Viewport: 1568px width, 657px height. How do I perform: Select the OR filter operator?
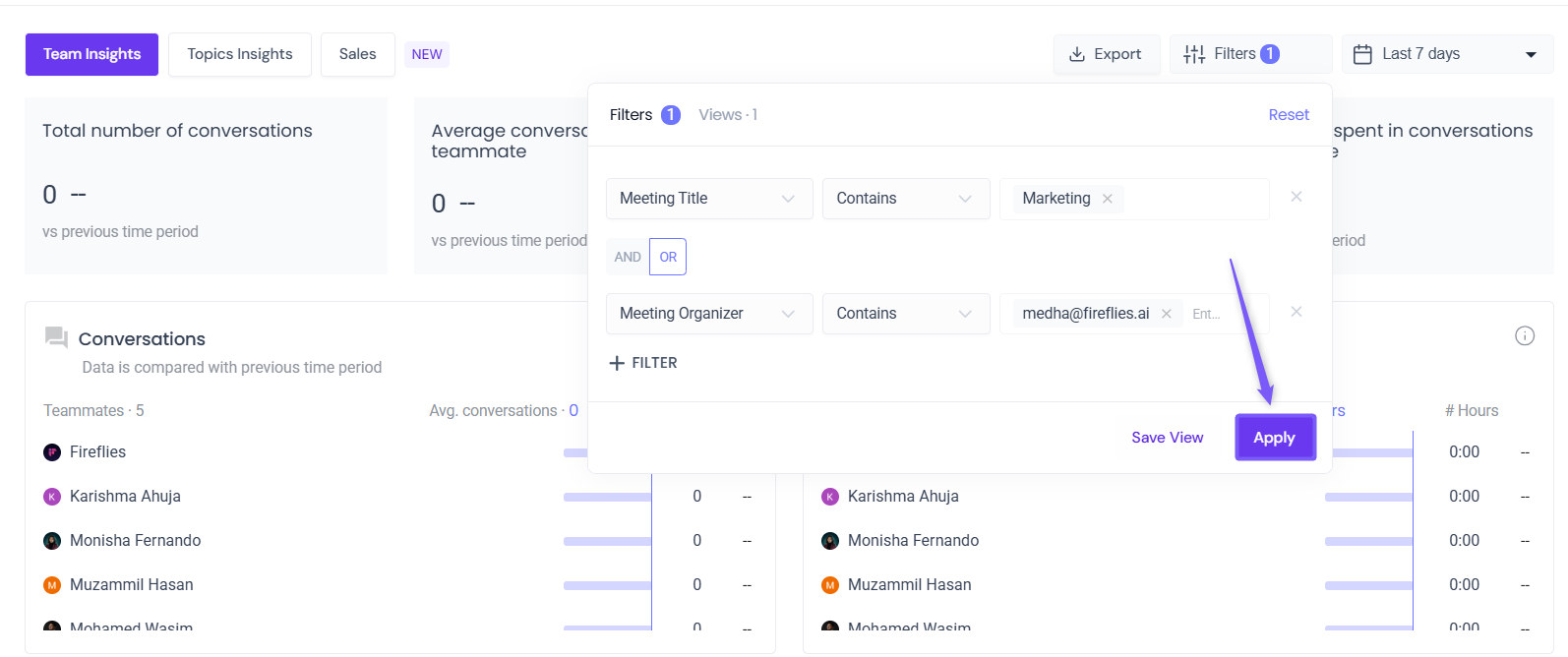click(668, 257)
